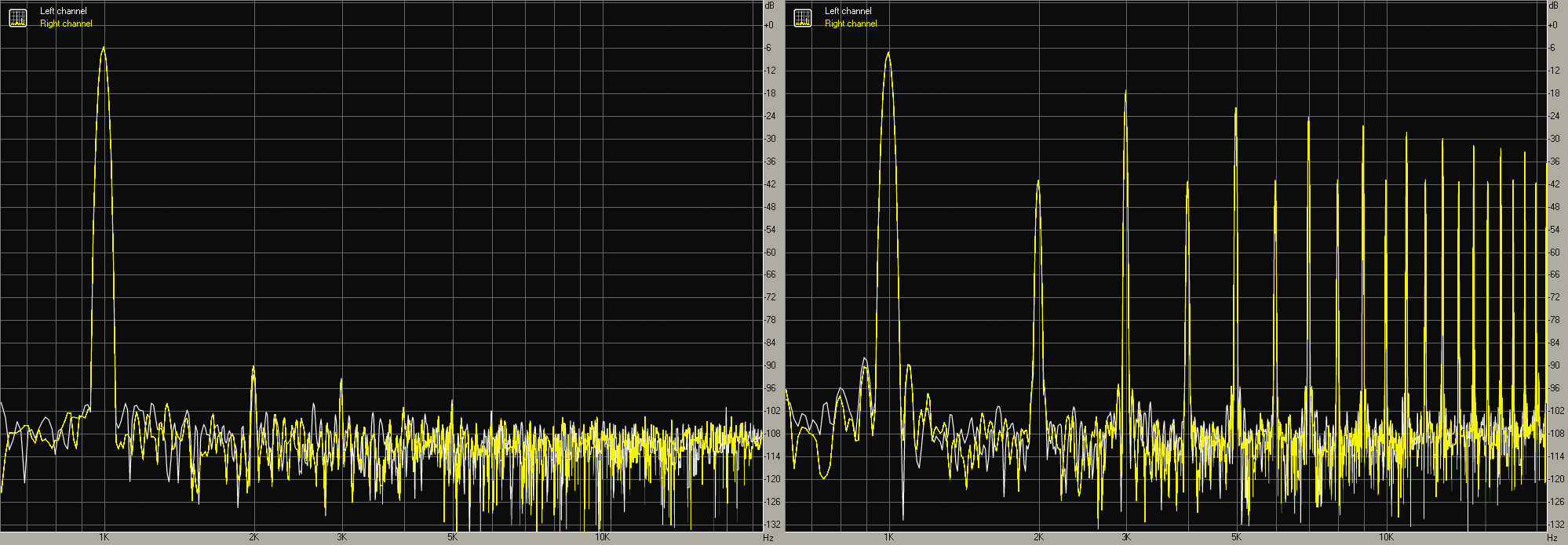Click the 5K frequency label under the left graph

[x=452, y=537]
